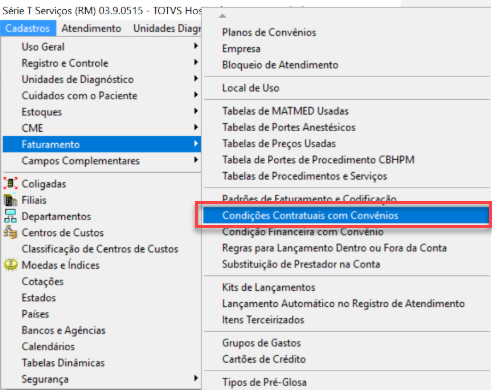Expand the CME submenu arrow
492x390 pixels.
(x=196, y=127)
